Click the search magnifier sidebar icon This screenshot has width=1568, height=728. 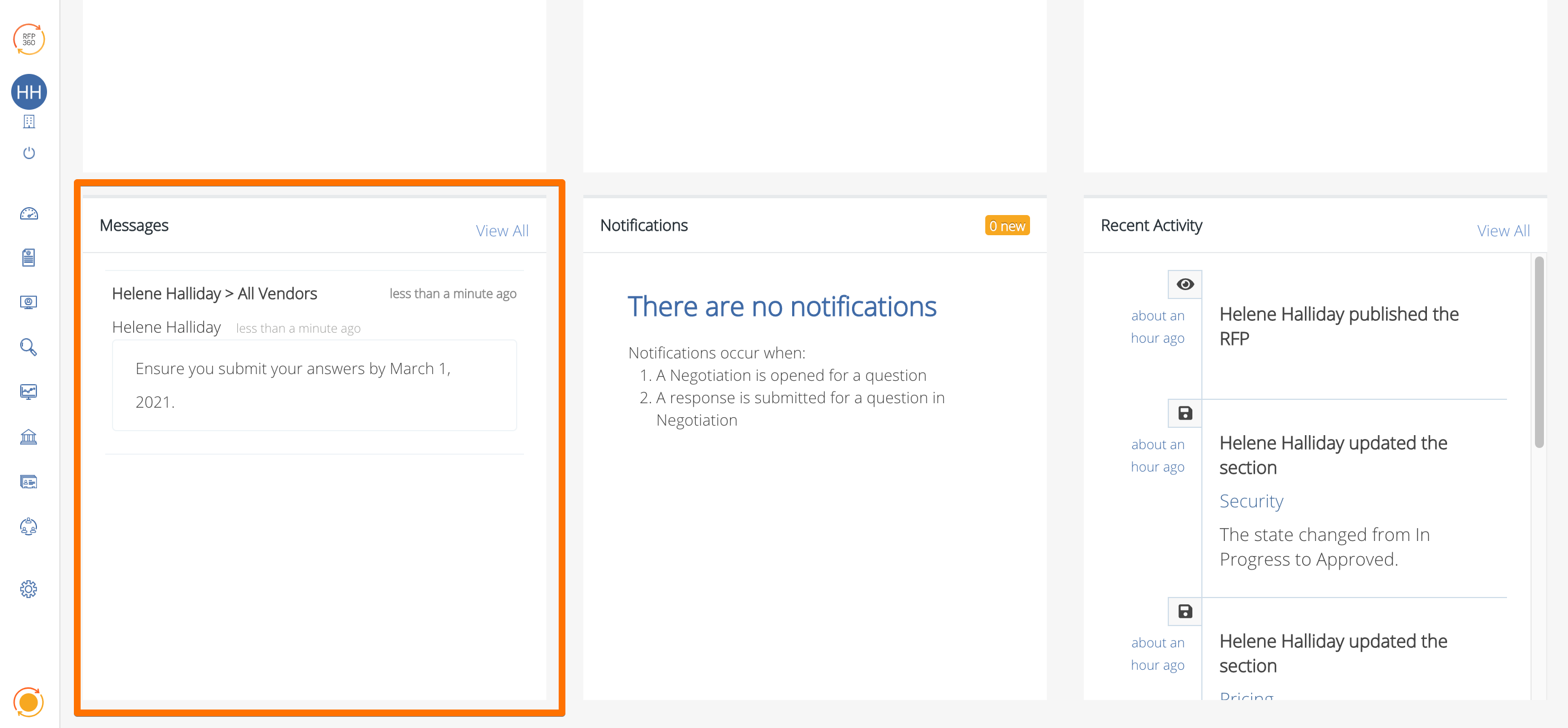coord(29,347)
